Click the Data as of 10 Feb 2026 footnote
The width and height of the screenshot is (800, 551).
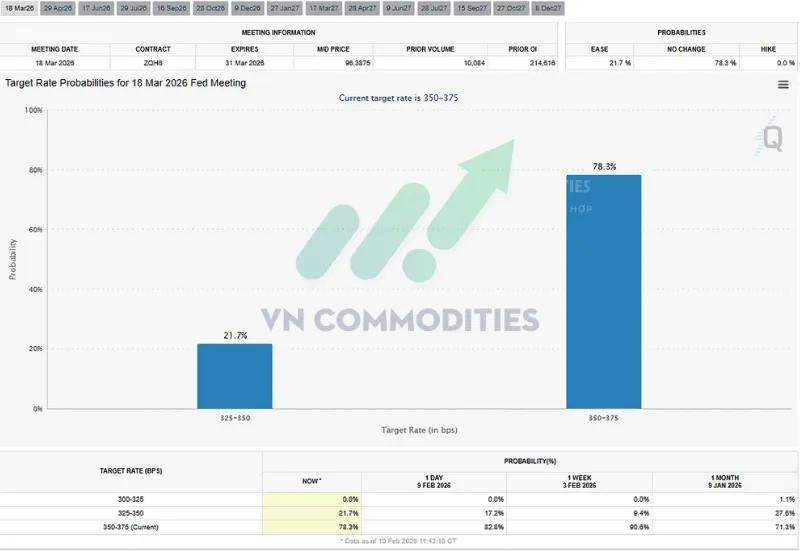398,541
